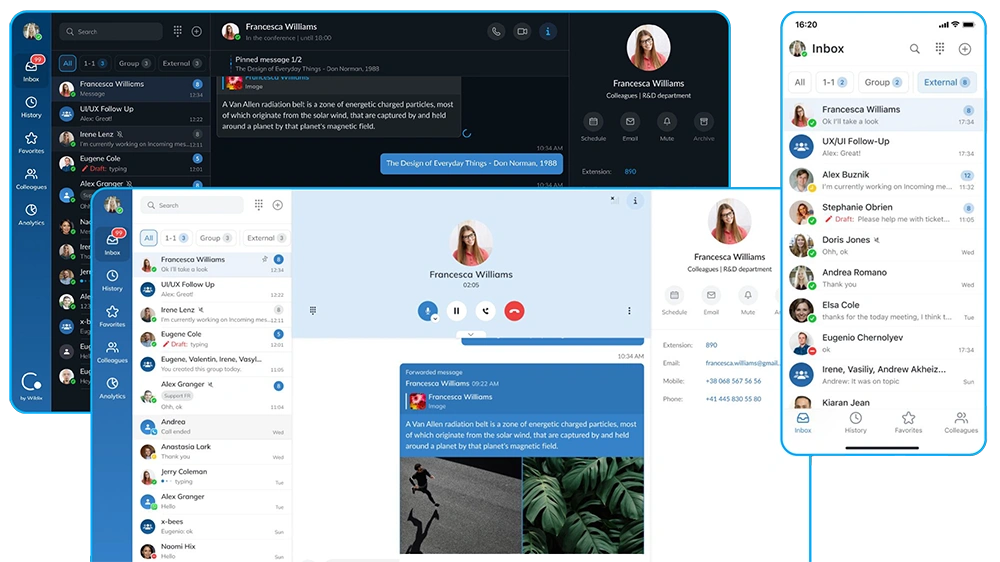
Task: Click the mobile number +38 068 567 56 56
Action: point(733,381)
